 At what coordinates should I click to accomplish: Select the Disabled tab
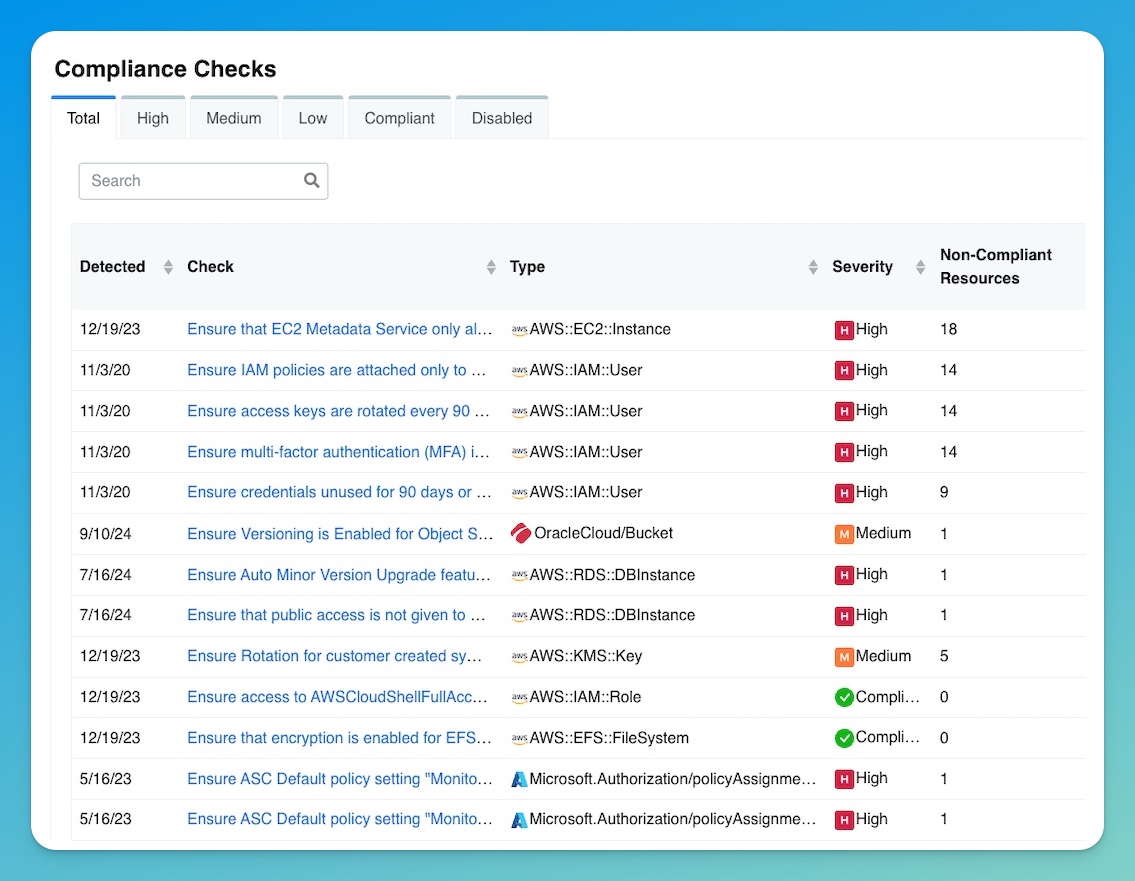pyautogui.click(x=501, y=118)
